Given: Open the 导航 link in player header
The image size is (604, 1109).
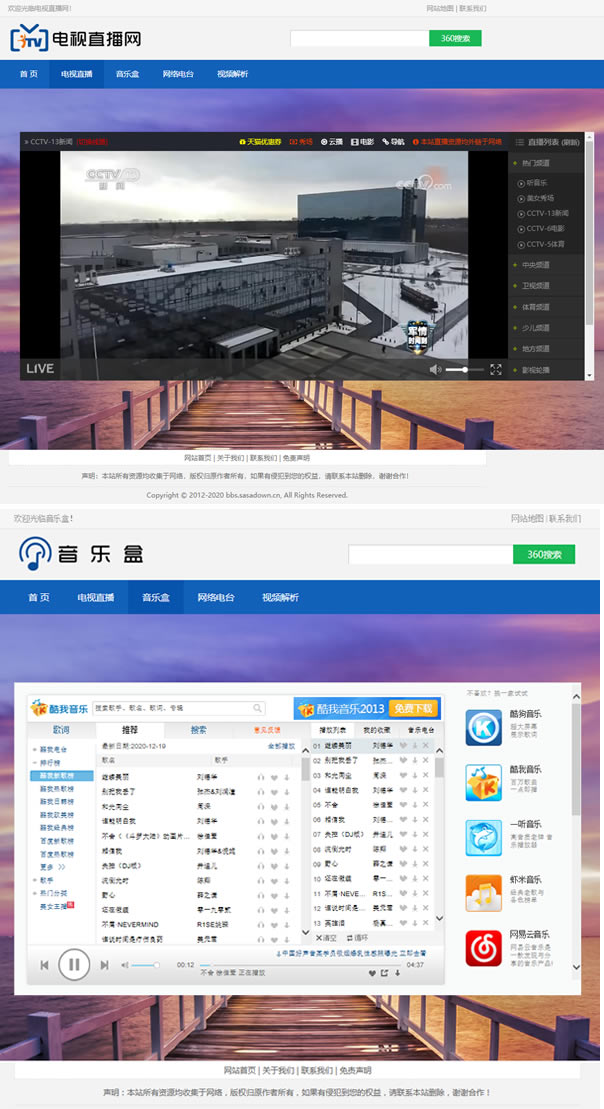Looking at the screenshot, I should (393, 141).
